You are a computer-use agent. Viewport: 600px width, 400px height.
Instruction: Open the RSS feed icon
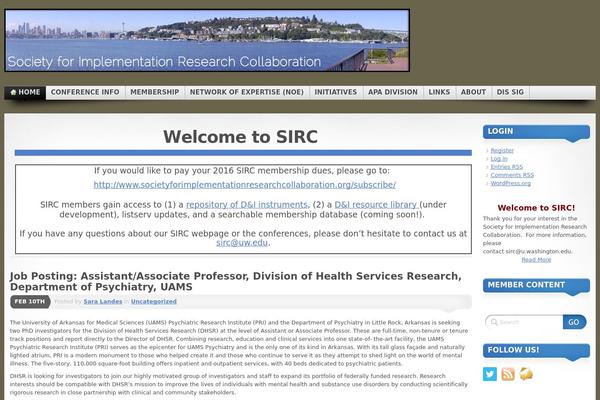pyautogui.click(x=508, y=374)
